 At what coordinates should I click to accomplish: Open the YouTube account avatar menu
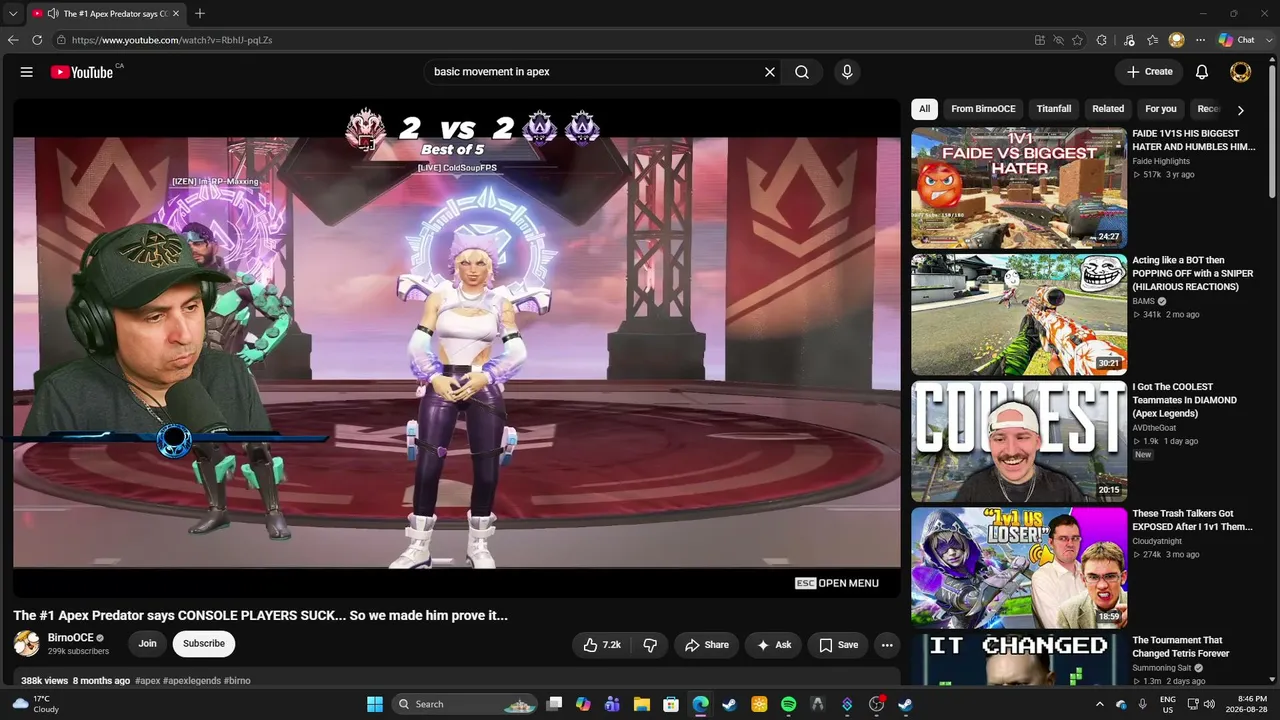pos(1240,72)
